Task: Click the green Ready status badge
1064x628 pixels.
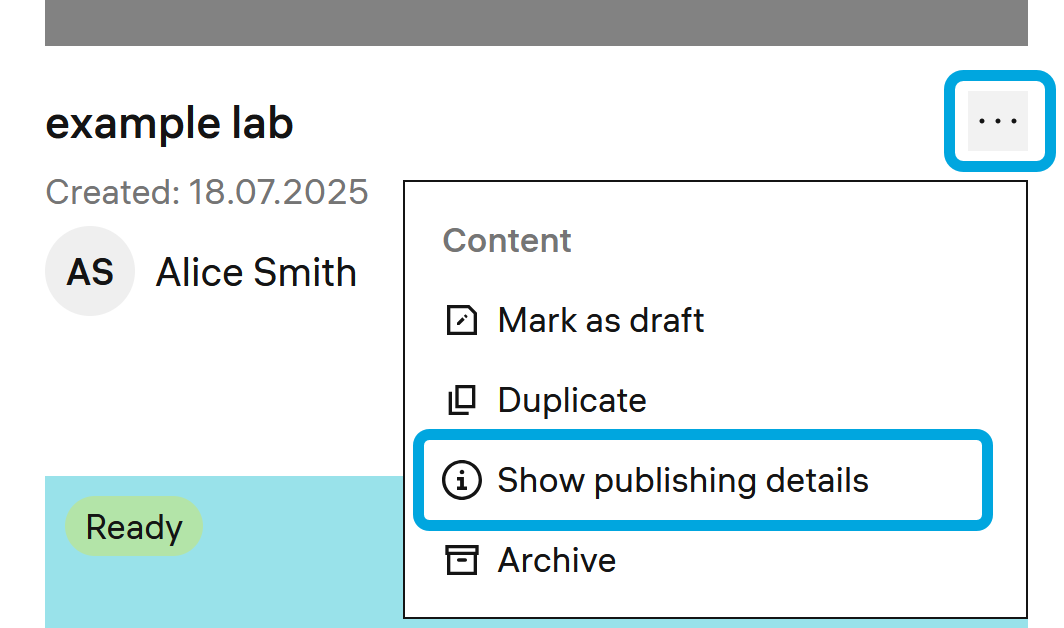Action: pyautogui.click(x=134, y=527)
